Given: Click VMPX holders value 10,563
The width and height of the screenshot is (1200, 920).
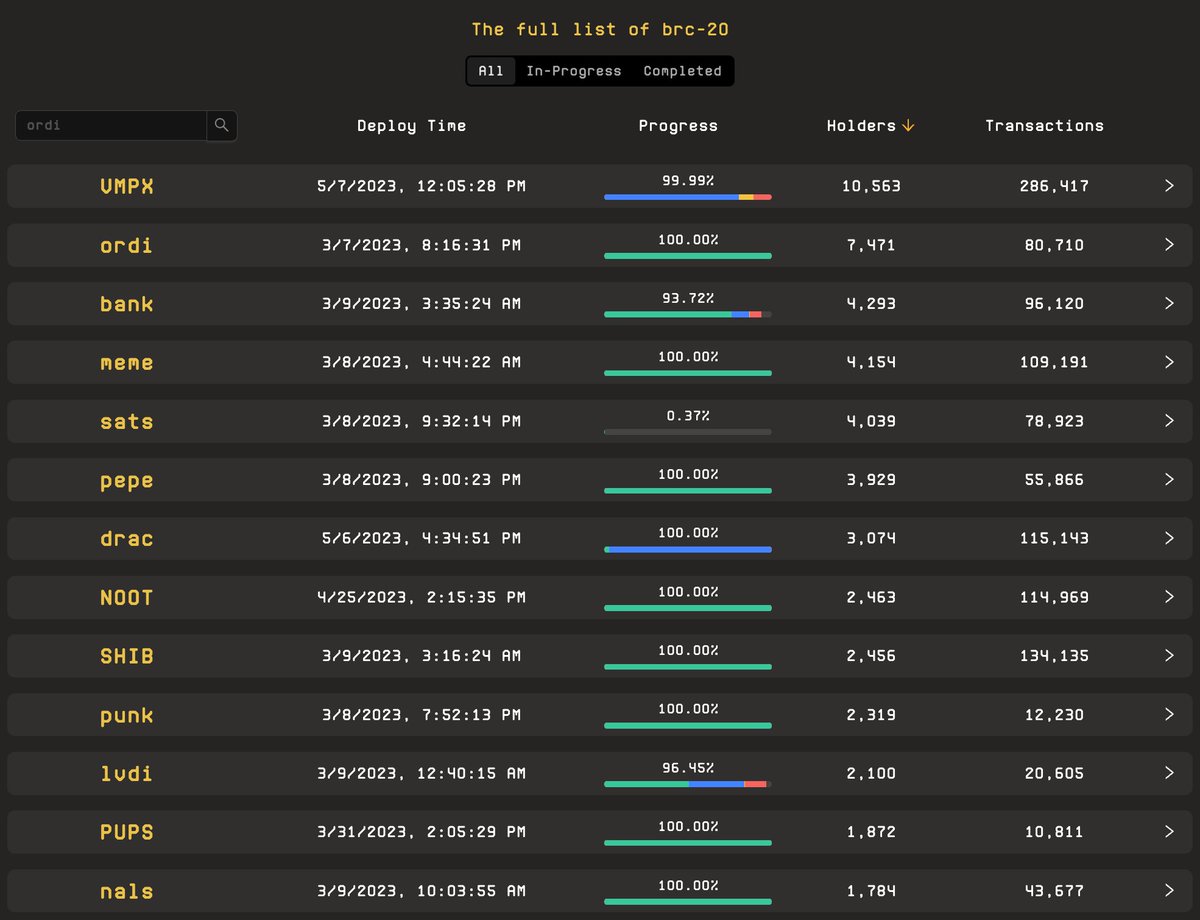Looking at the screenshot, I should tap(871, 186).
